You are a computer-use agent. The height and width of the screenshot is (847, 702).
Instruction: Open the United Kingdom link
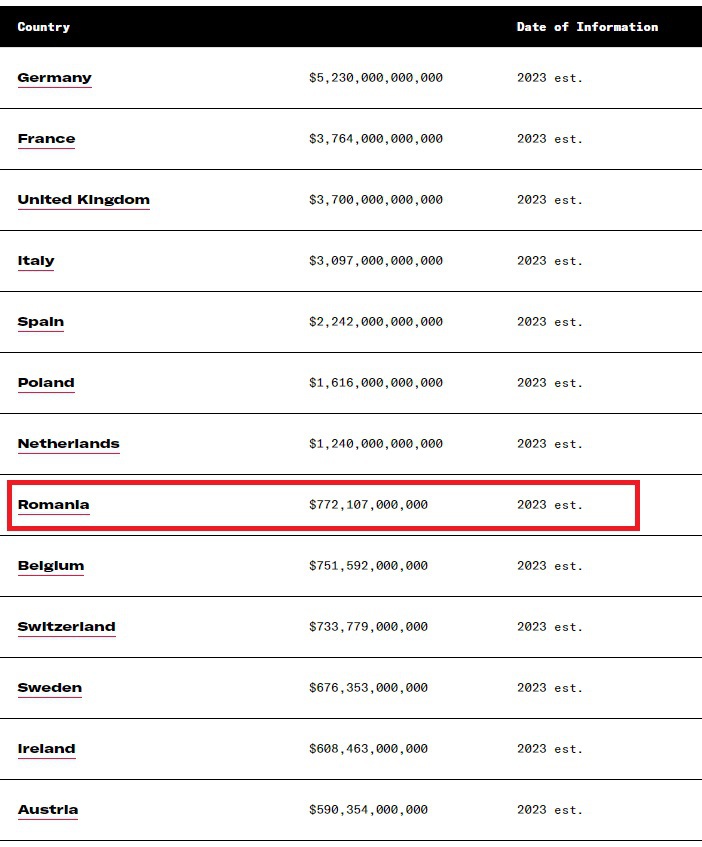83,200
